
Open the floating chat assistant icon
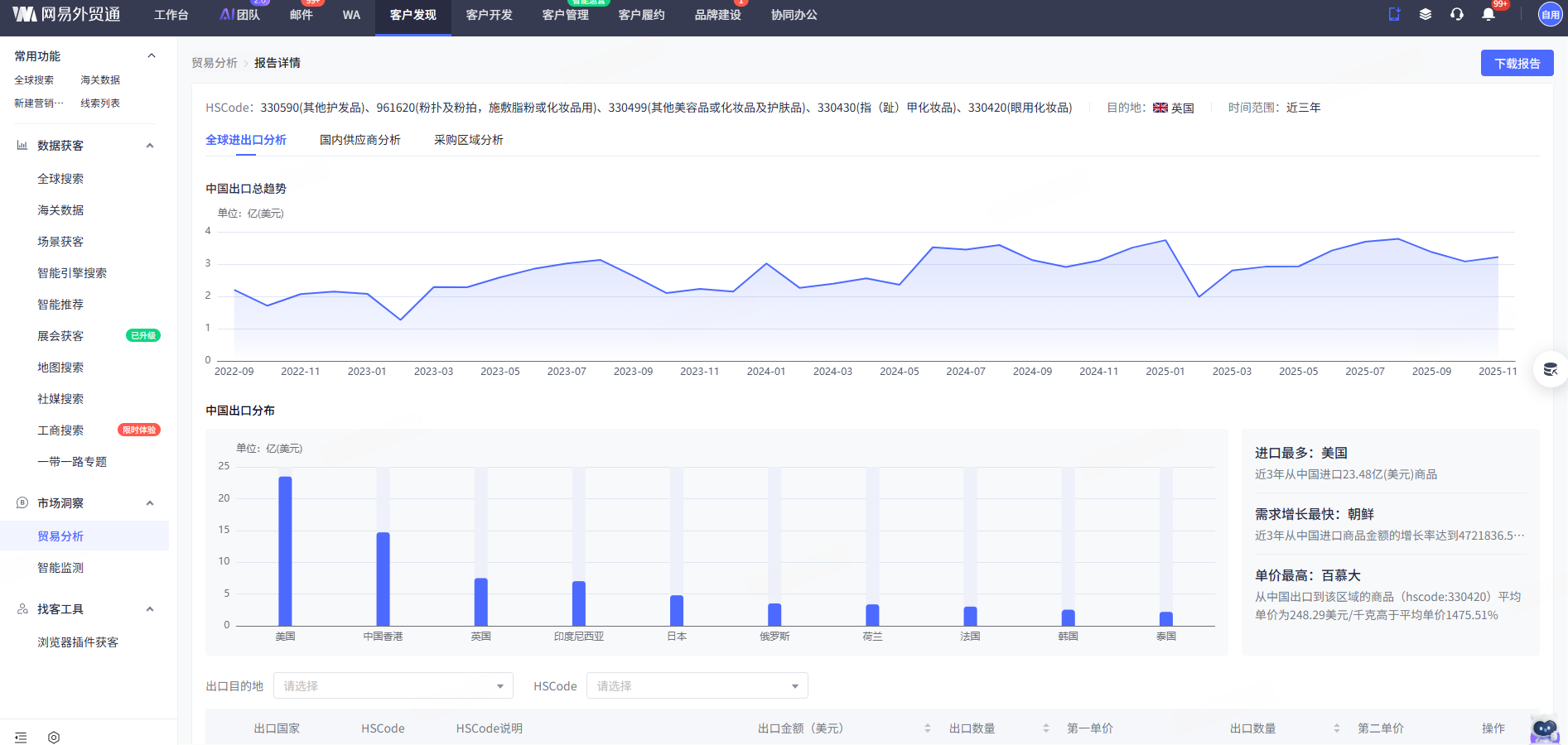point(1550,369)
